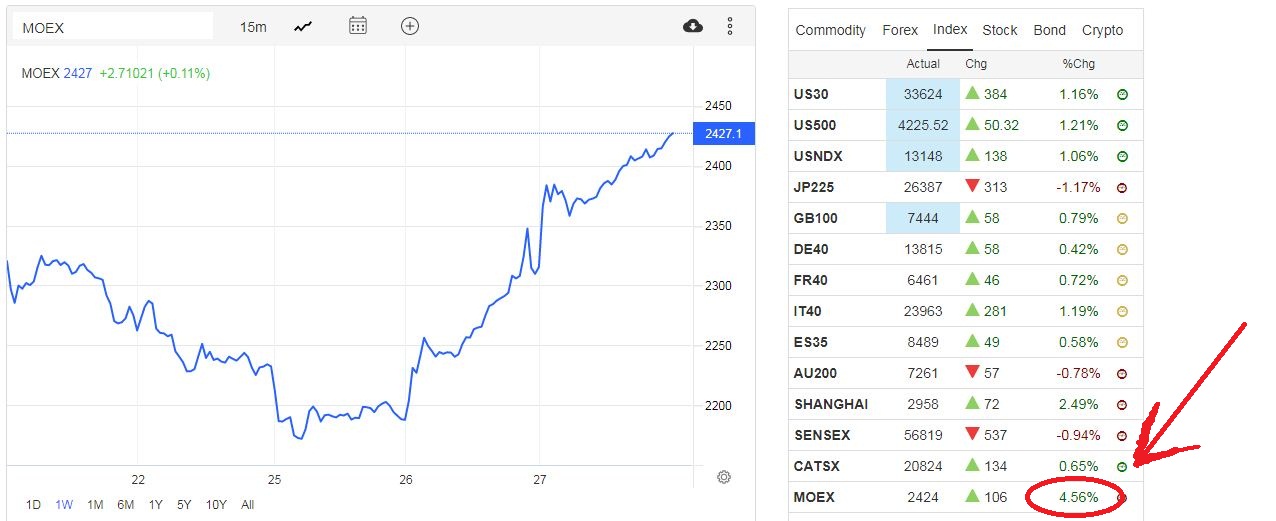Click the US30 green status indicator icon
1276x521 pixels.
(1122, 94)
